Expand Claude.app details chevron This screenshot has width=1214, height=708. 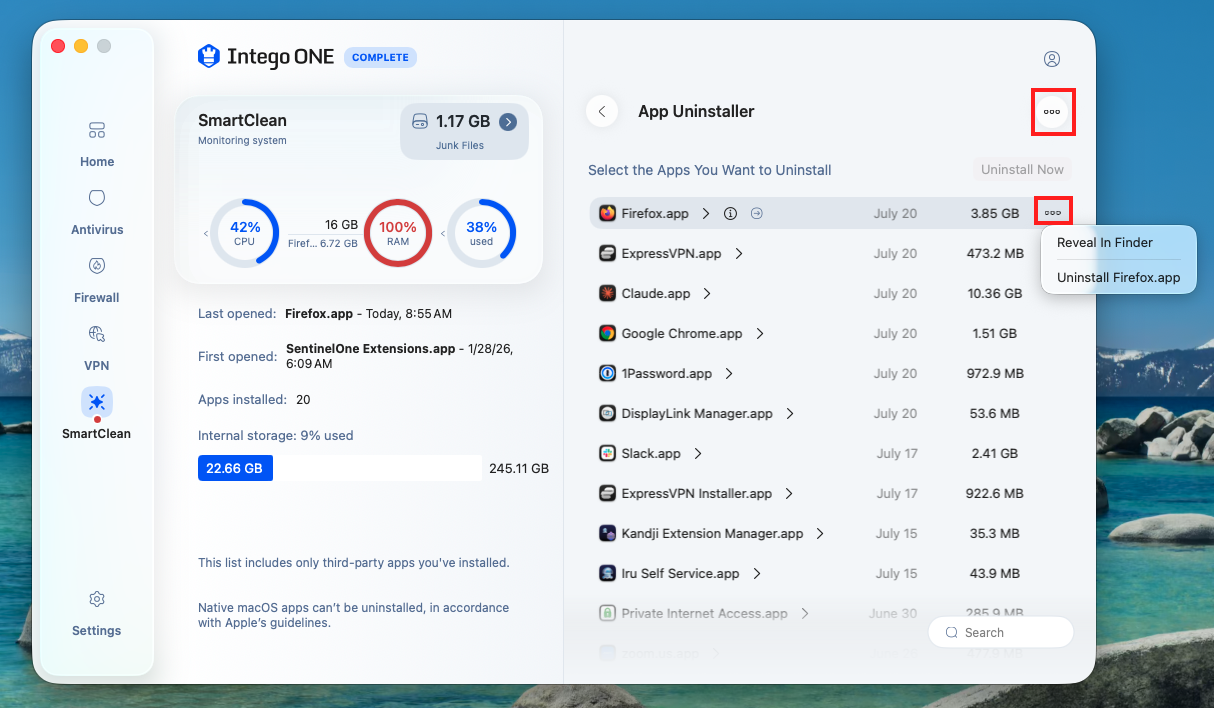707,293
